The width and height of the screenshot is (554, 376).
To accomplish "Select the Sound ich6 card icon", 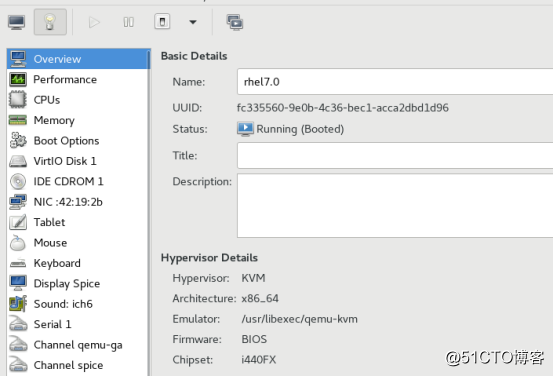I will (18, 304).
